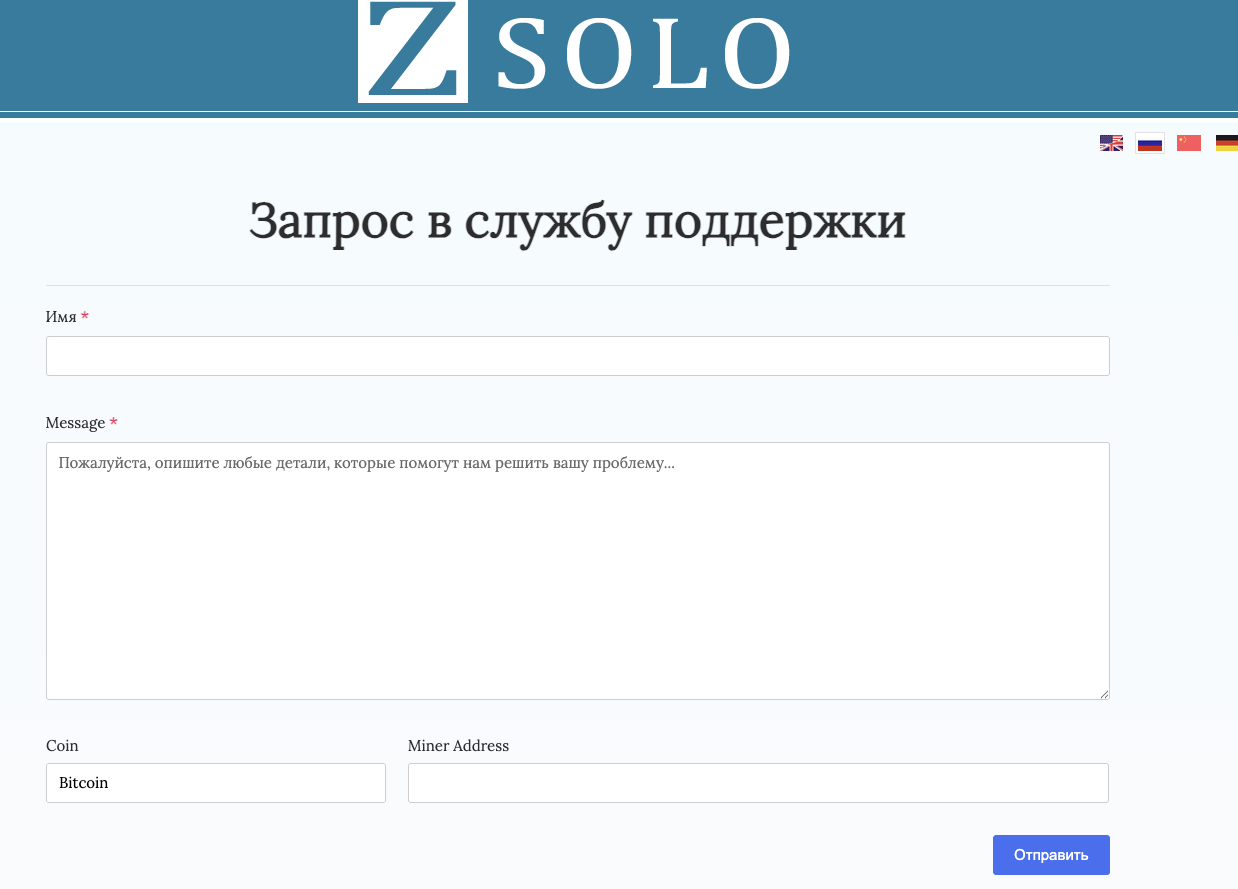Switch language to English flag

pyautogui.click(x=1111, y=143)
